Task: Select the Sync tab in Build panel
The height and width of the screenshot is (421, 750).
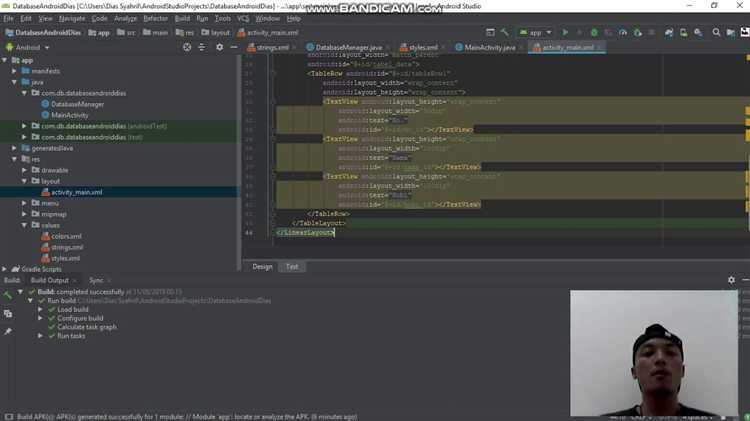Action: (x=96, y=280)
